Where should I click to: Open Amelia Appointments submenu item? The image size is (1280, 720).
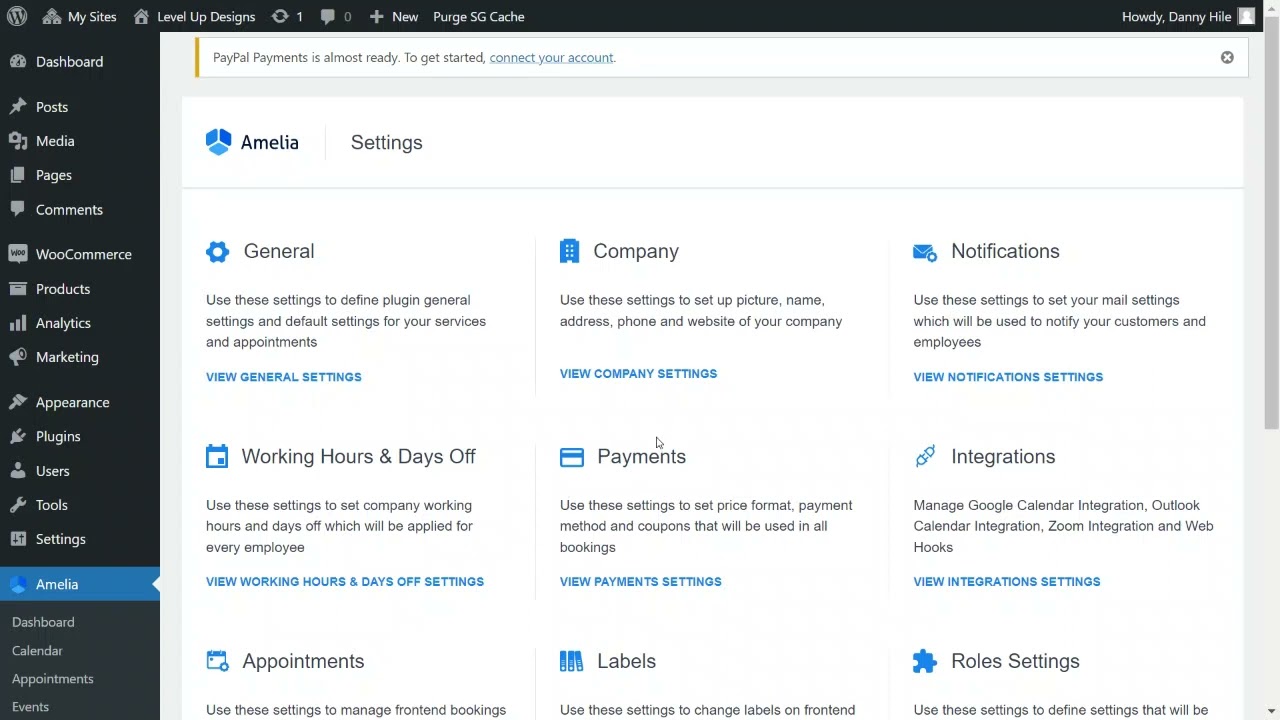[53, 678]
